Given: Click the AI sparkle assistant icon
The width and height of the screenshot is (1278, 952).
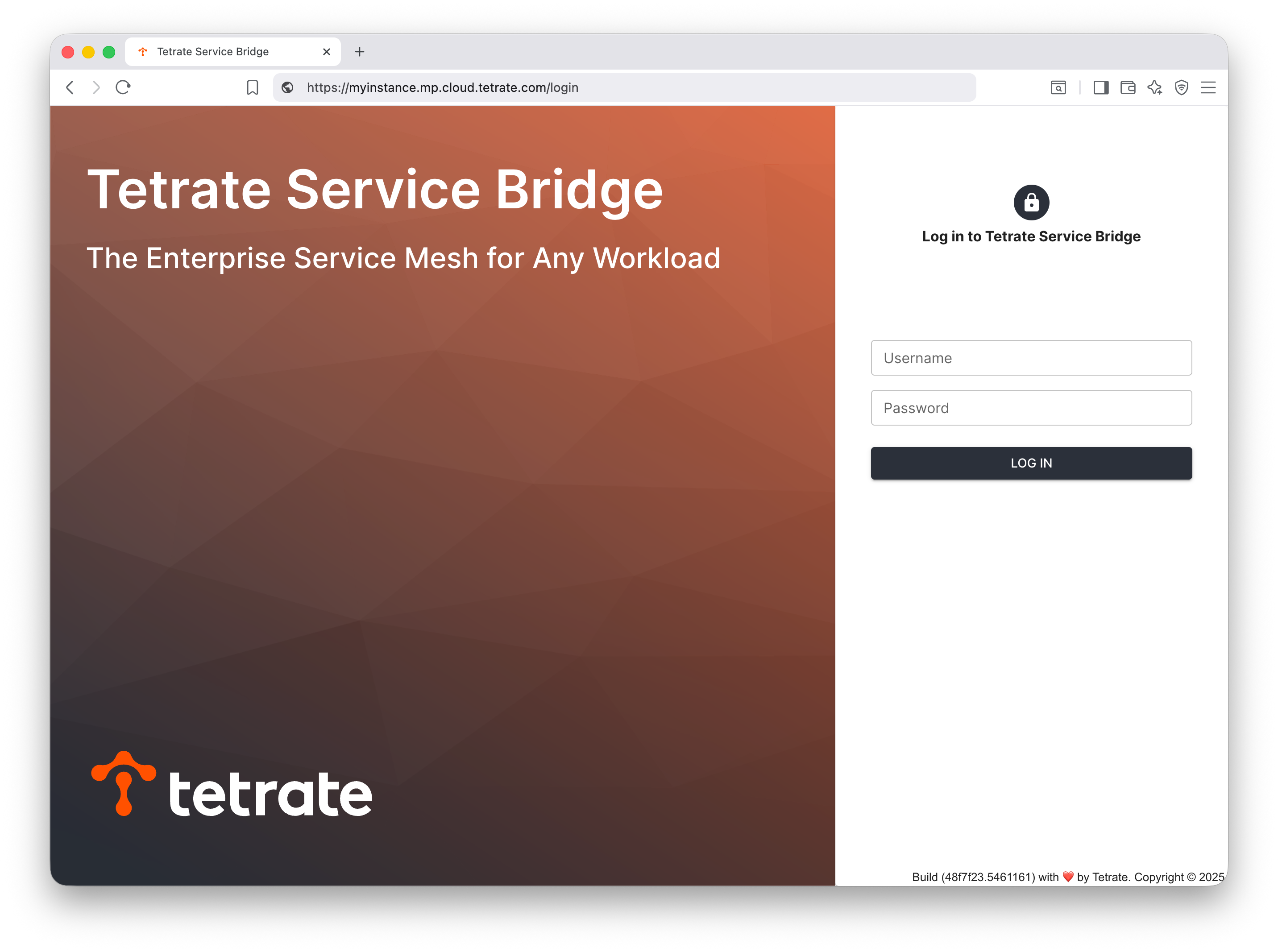Looking at the screenshot, I should tap(1155, 87).
